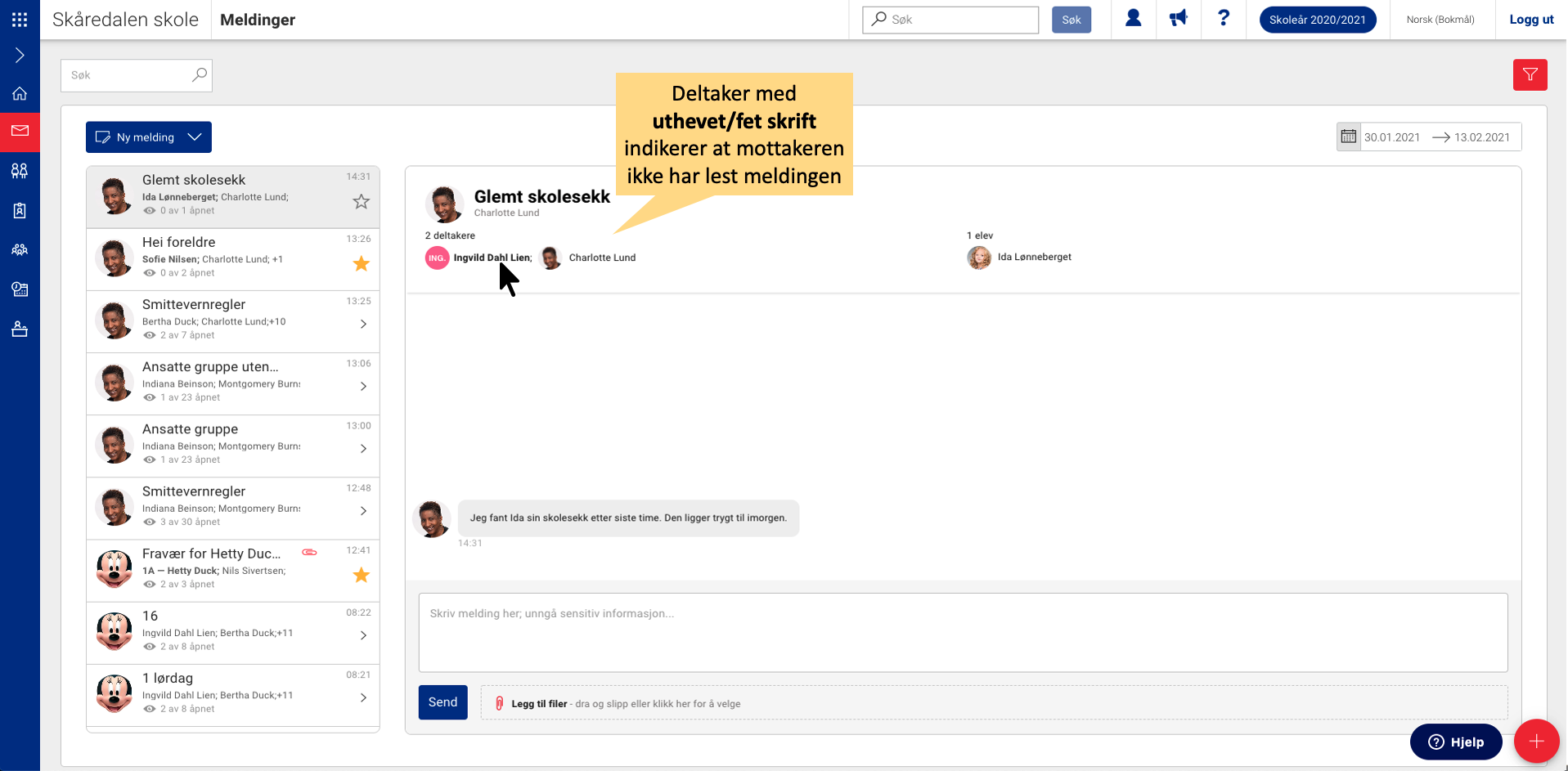Go to the home icon in sidebar

click(x=20, y=93)
